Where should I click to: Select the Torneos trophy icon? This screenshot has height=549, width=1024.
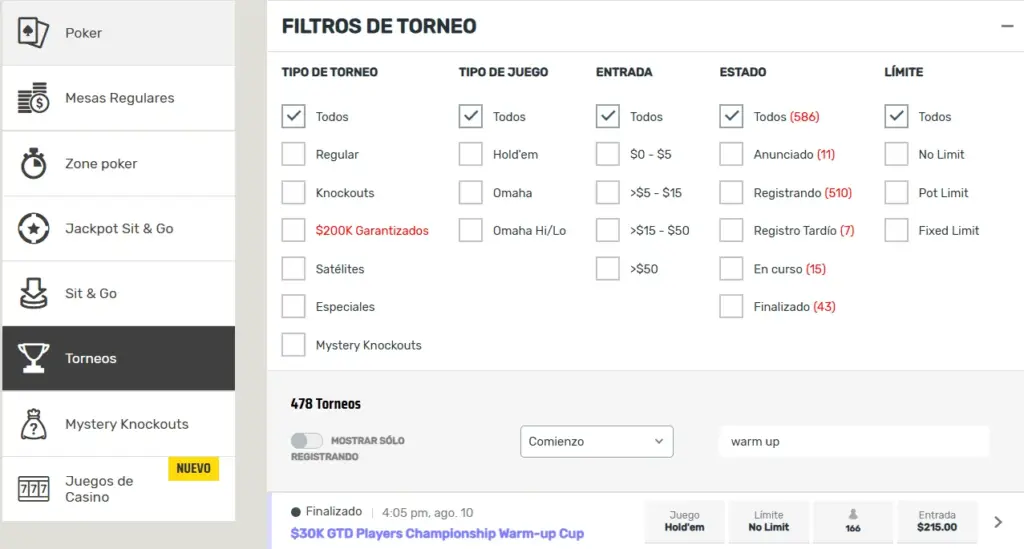(x=33, y=358)
